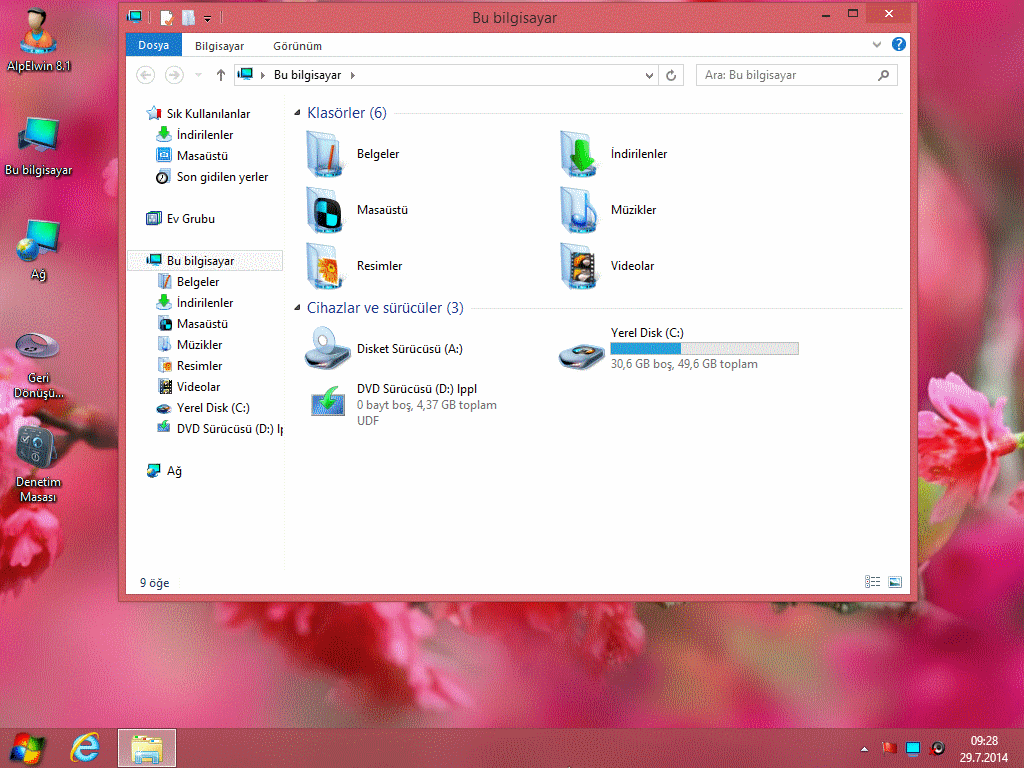The image size is (1024, 768).
Task: Collapse the Klasörler (6) group
Action: tap(298, 114)
